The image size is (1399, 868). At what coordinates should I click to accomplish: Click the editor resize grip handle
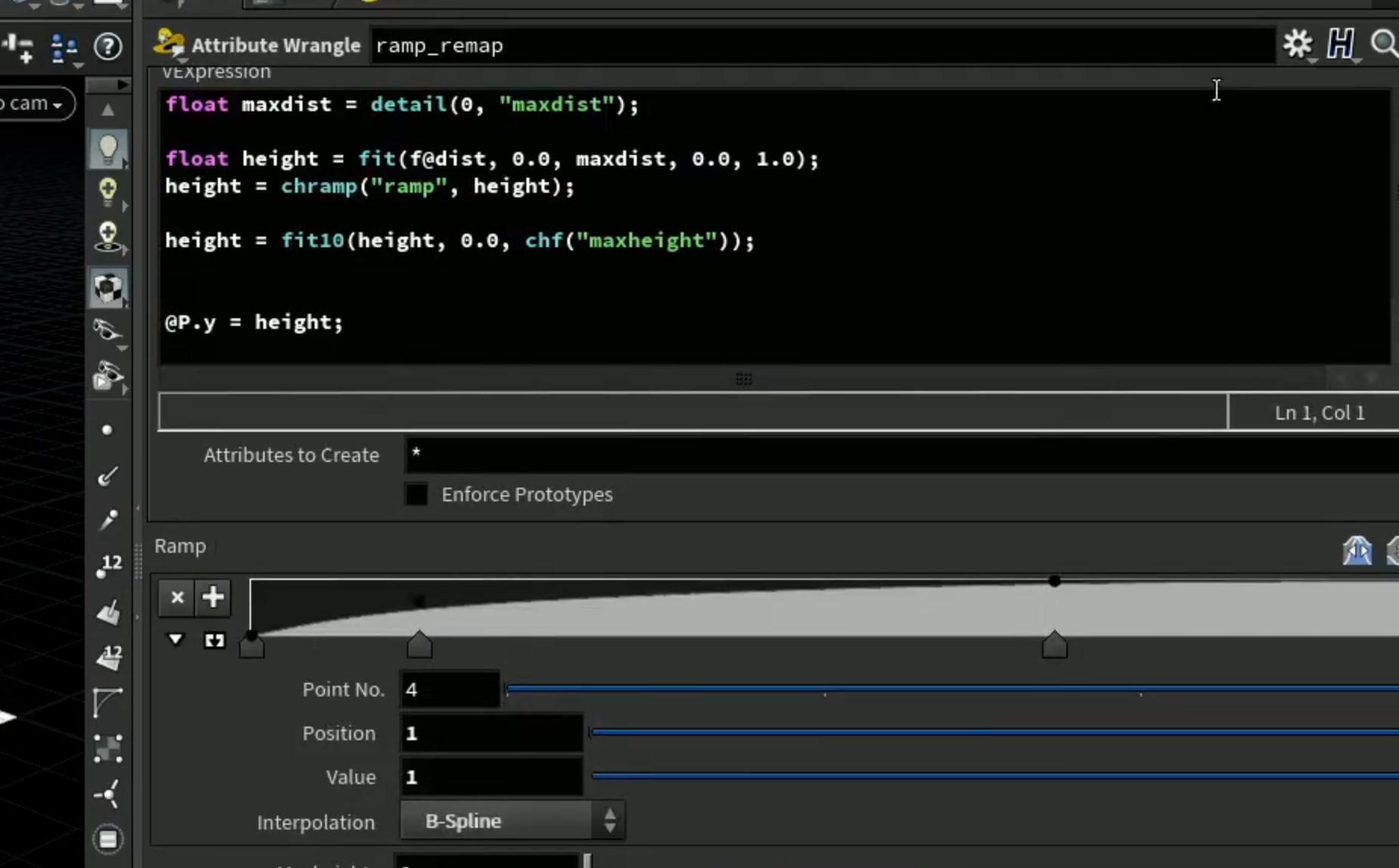tap(743, 379)
